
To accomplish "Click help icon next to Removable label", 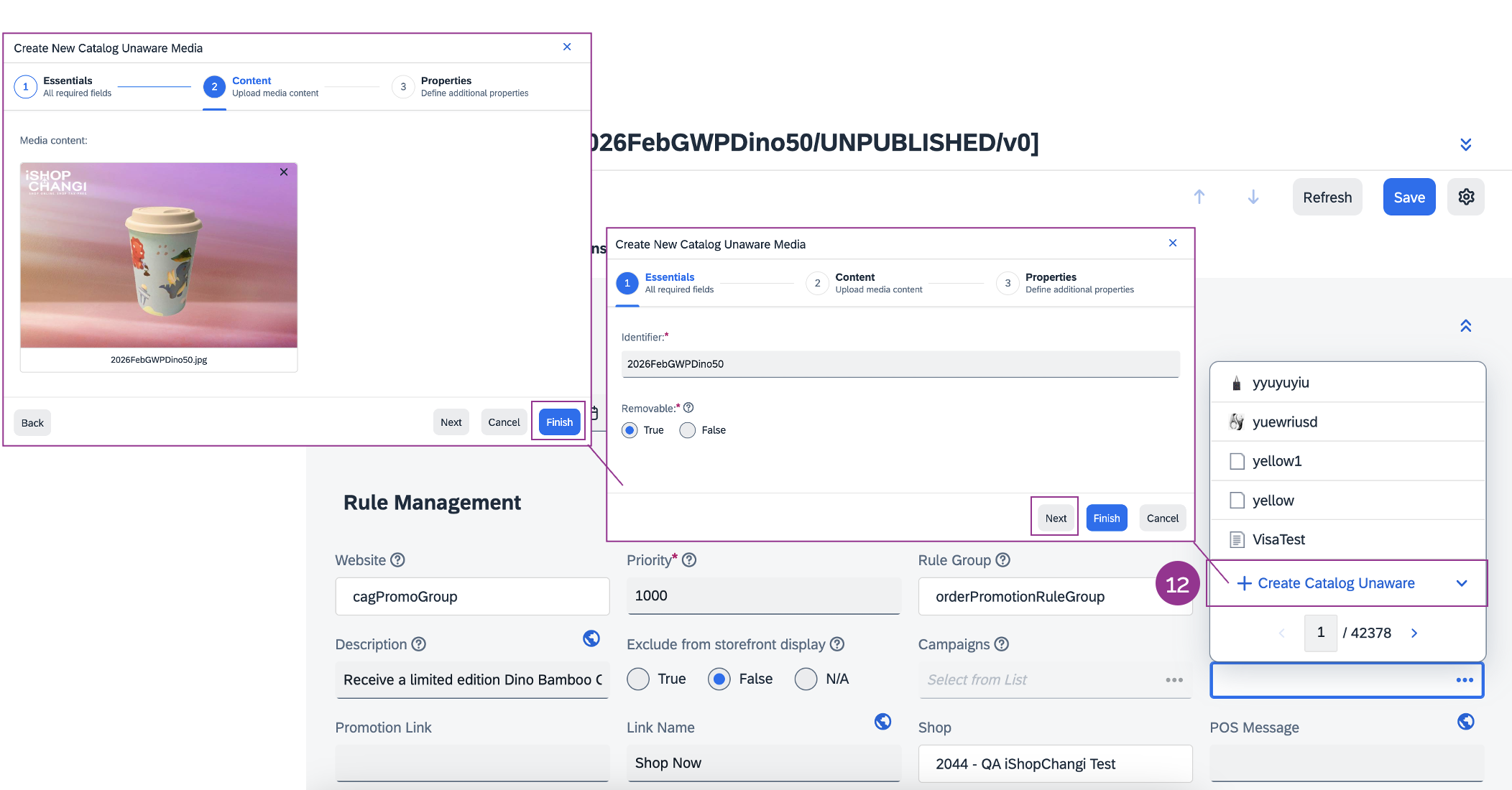I will (x=688, y=408).
